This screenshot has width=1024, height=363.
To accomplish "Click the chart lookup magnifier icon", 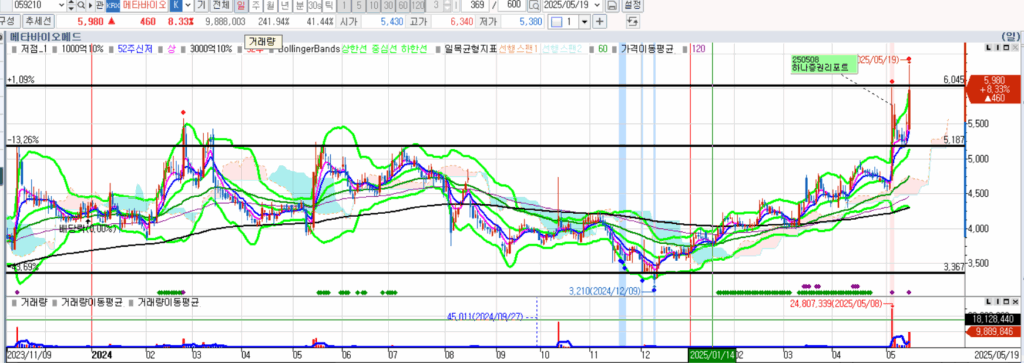I will tap(534, 5).
